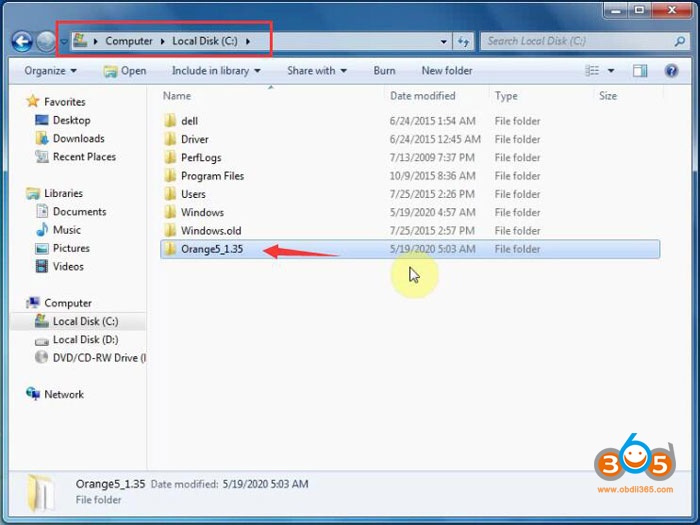
Task: Select Computer in navigation pane
Action: 68,303
